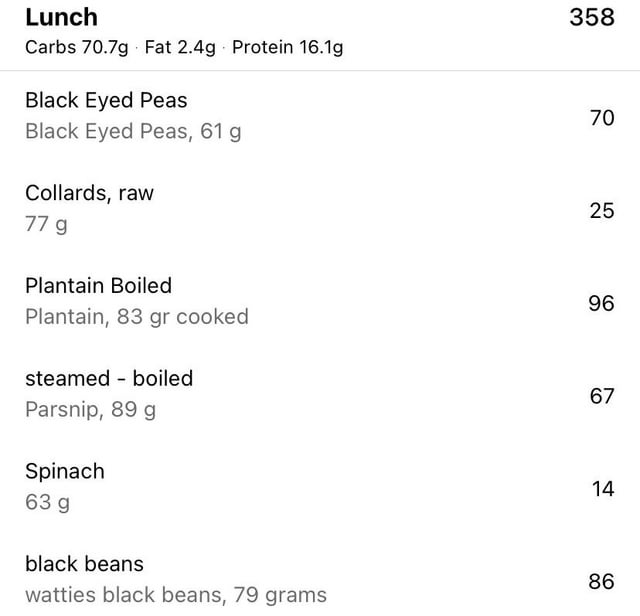Click the 25 calorie value for Collards
This screenshot has width=640, height=616.
point(601,211)
